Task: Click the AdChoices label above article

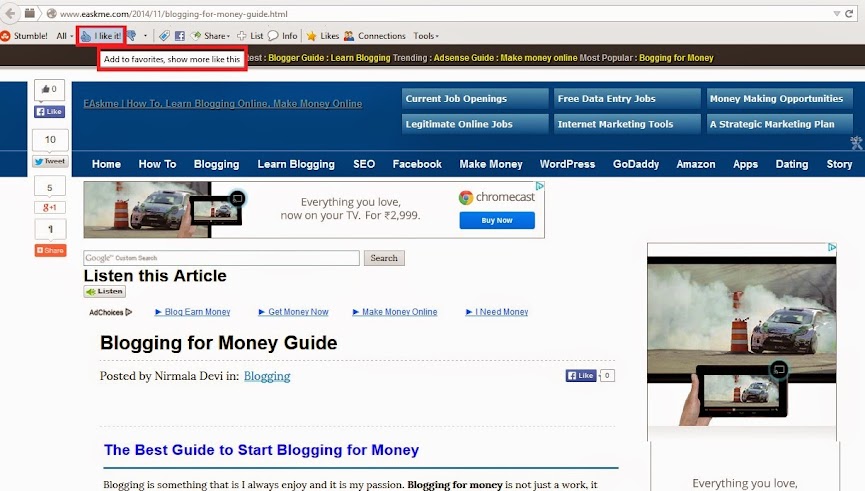Action: tap(111, 312)
